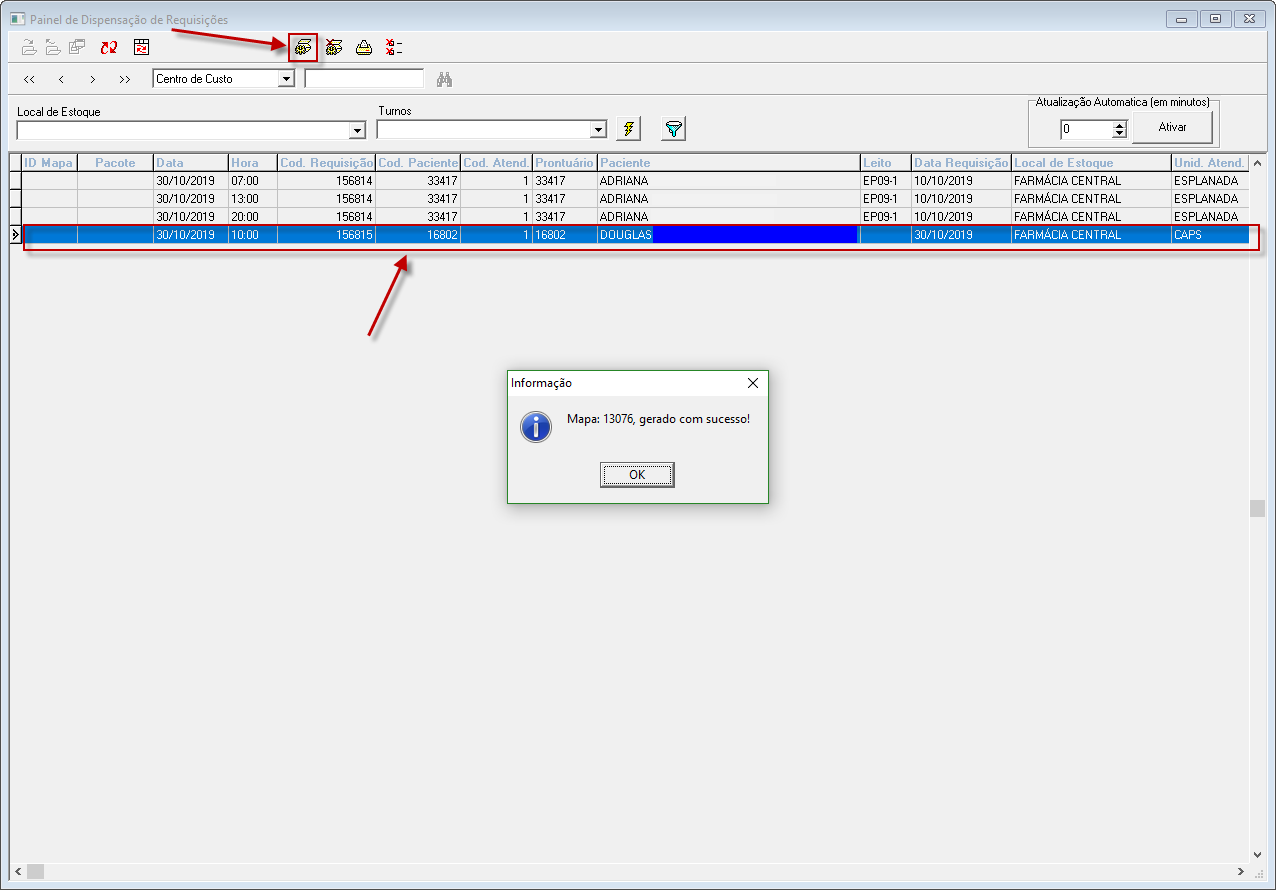Click the Paciente column header
The width and height of the screenshot is (1276, 890).
tap(728, 163)
